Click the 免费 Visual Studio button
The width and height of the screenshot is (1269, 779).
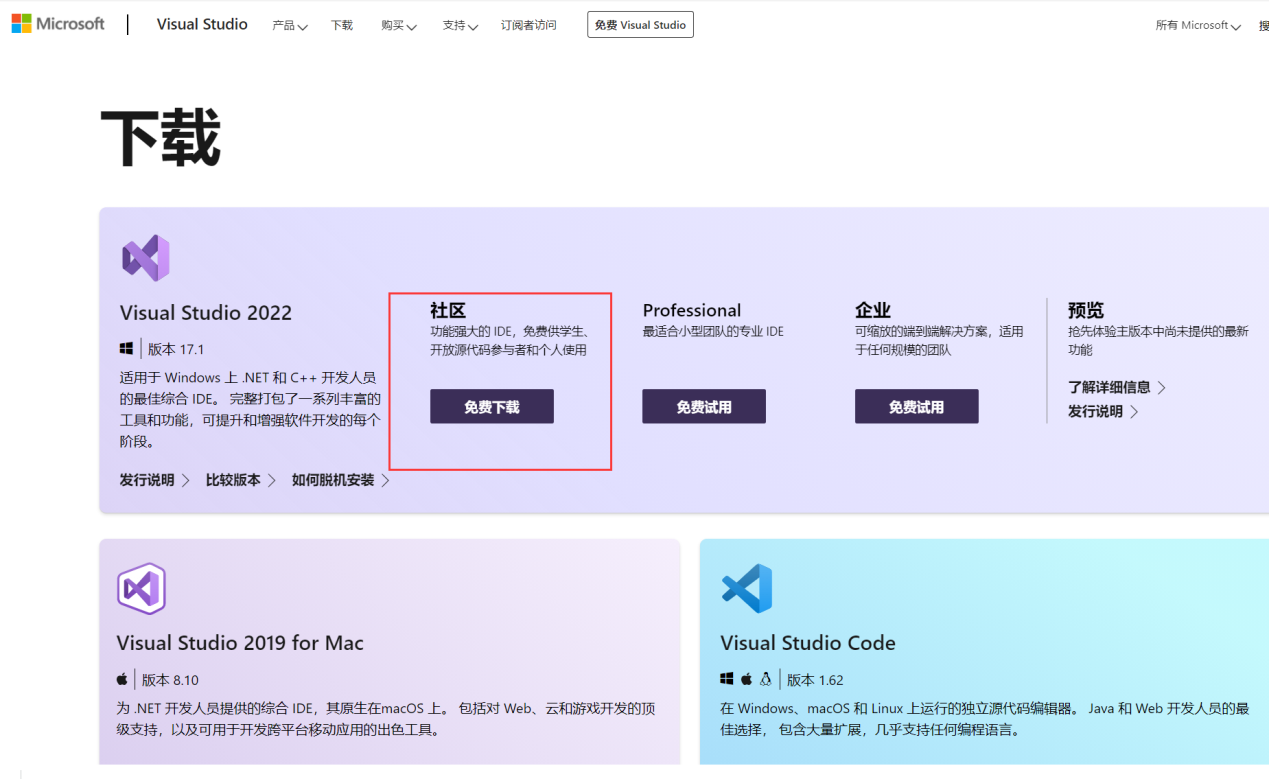(640, 25)
